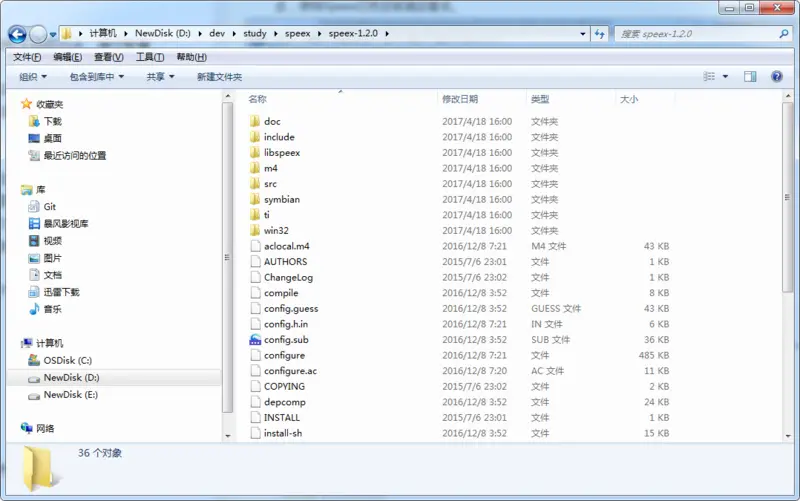Select 下载 in favorites

click(x=45, y=121)
